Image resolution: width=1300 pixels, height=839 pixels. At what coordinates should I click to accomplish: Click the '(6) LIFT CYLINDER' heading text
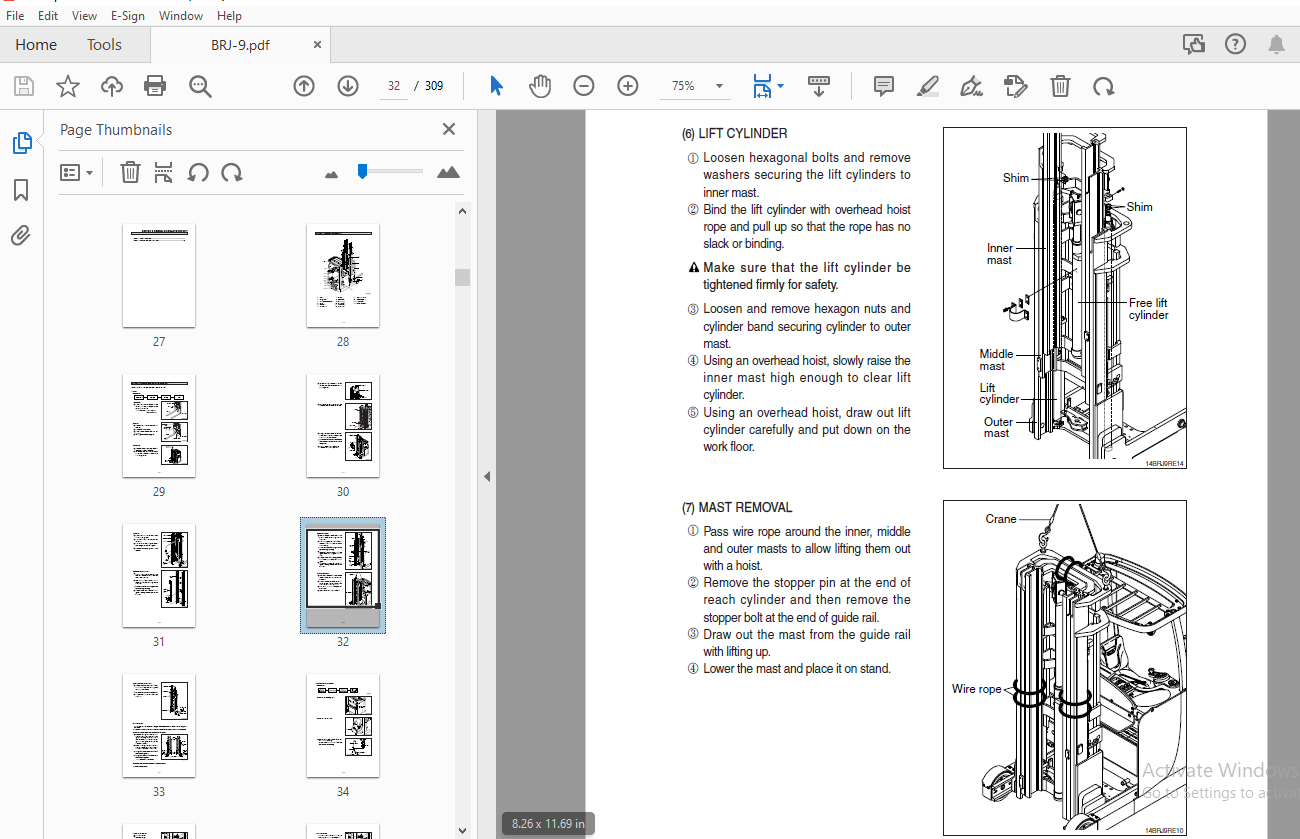click(x=735, y=133)
